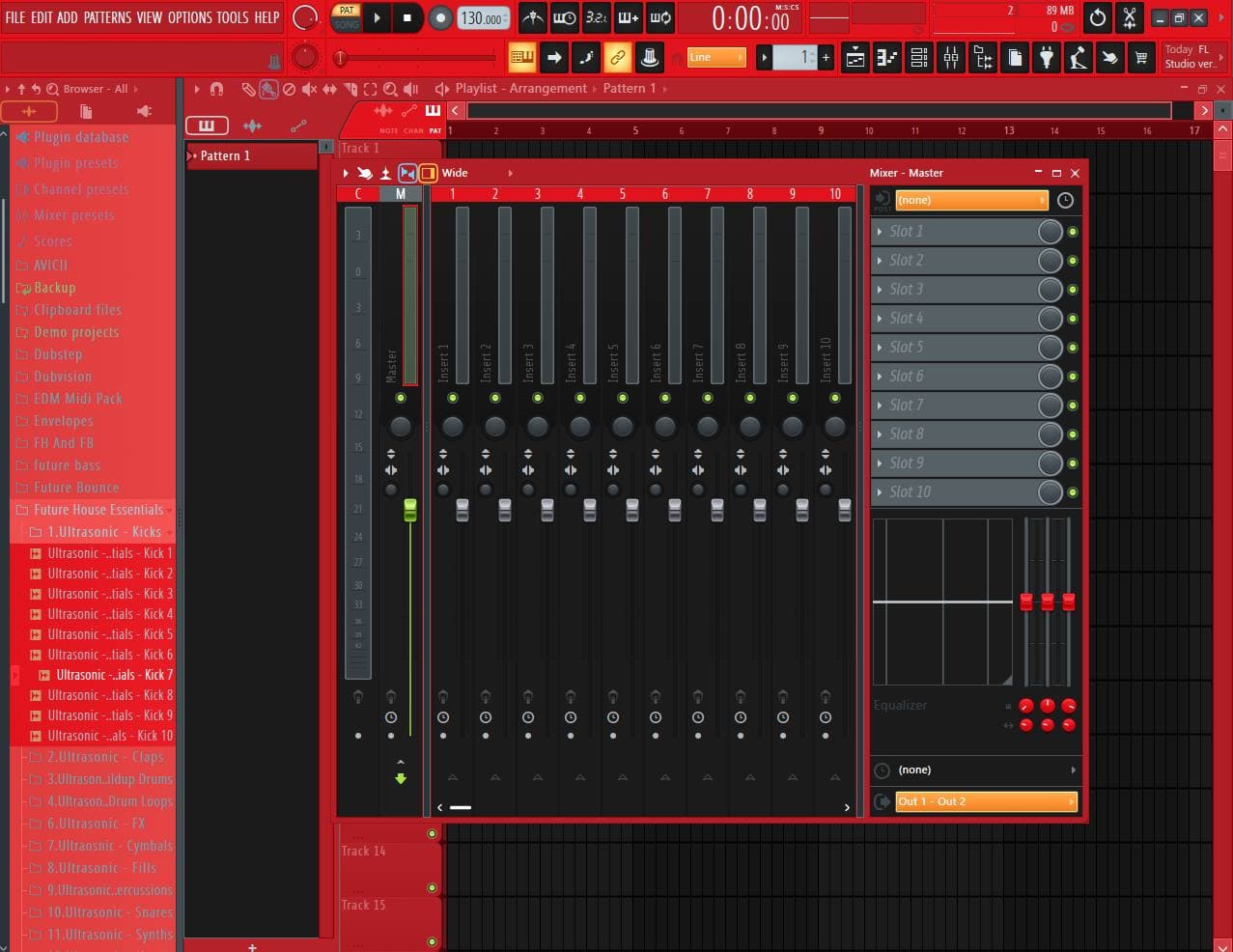Open the ADD menu
Screen dimensions: 1233x952
68,17
